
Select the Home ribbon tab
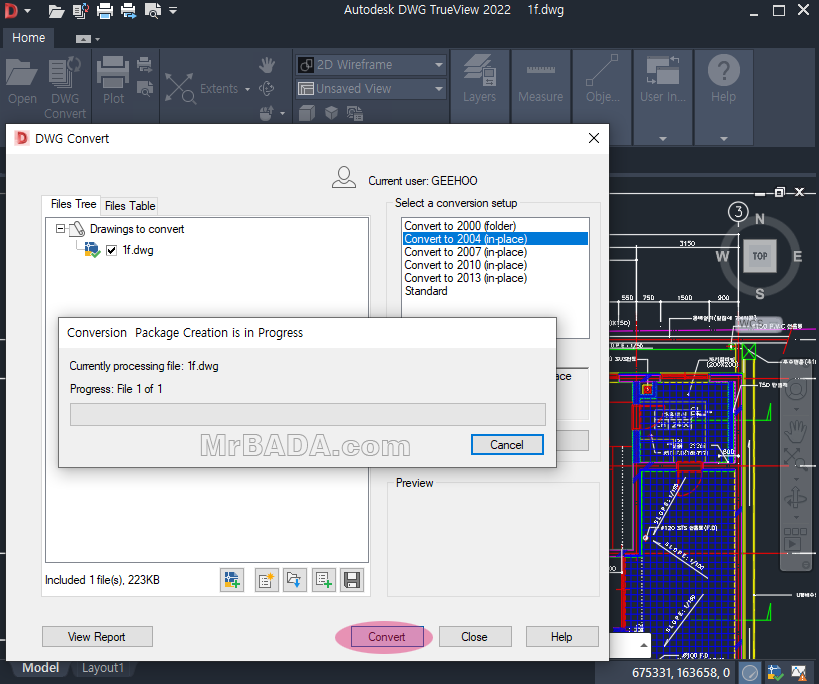tap(28, 38)
